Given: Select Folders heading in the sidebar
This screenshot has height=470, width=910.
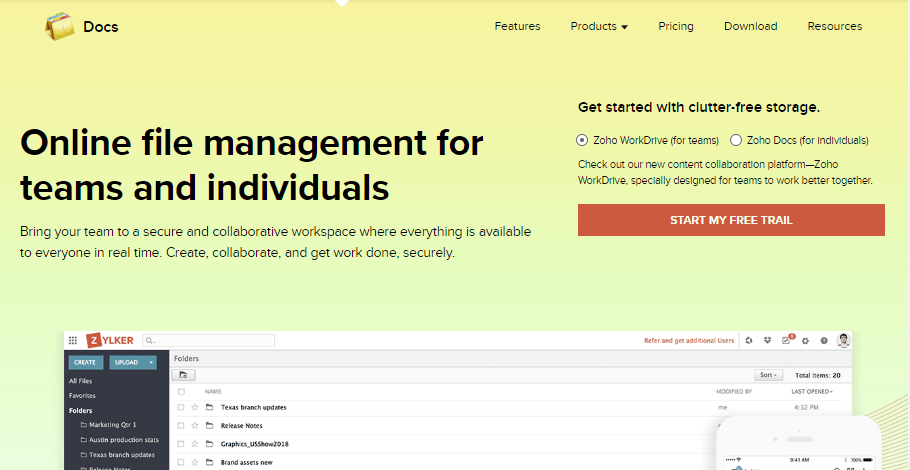Looking at the screenshot, I should (80, 410).
